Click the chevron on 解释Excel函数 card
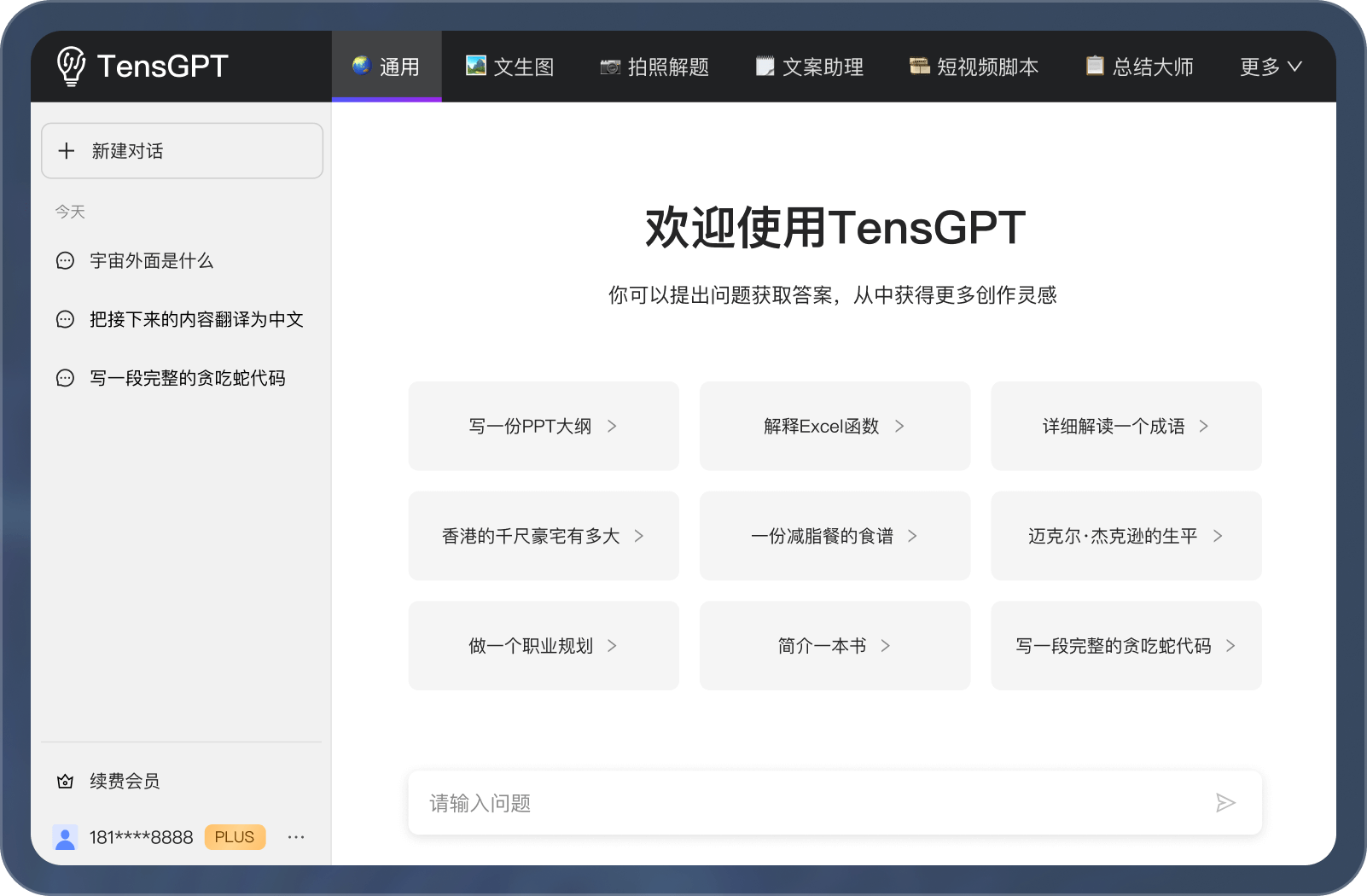This screenshot has height=896, width=1367. pyautogui.click(x=899, y=426)
